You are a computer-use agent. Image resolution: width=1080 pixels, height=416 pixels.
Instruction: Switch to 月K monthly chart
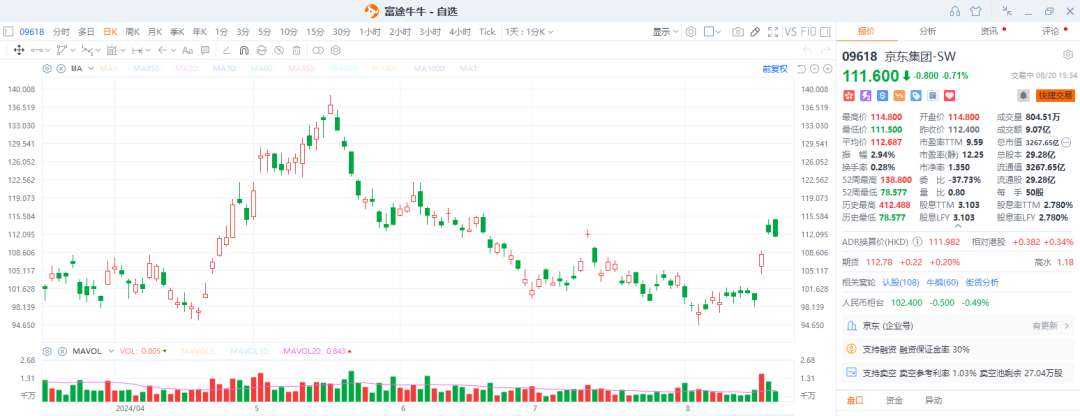tap(155, 32)
